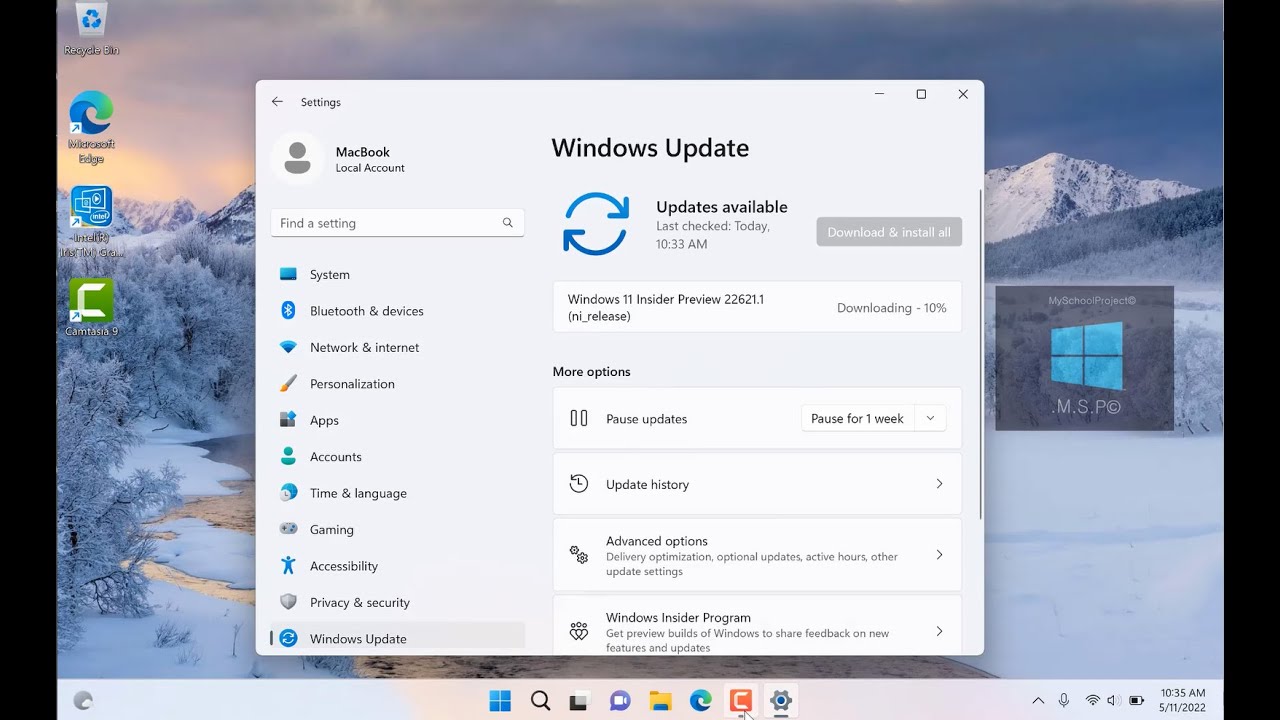Click the MacBook user avatar
The image size is (1280, 720).
[297, 158]
